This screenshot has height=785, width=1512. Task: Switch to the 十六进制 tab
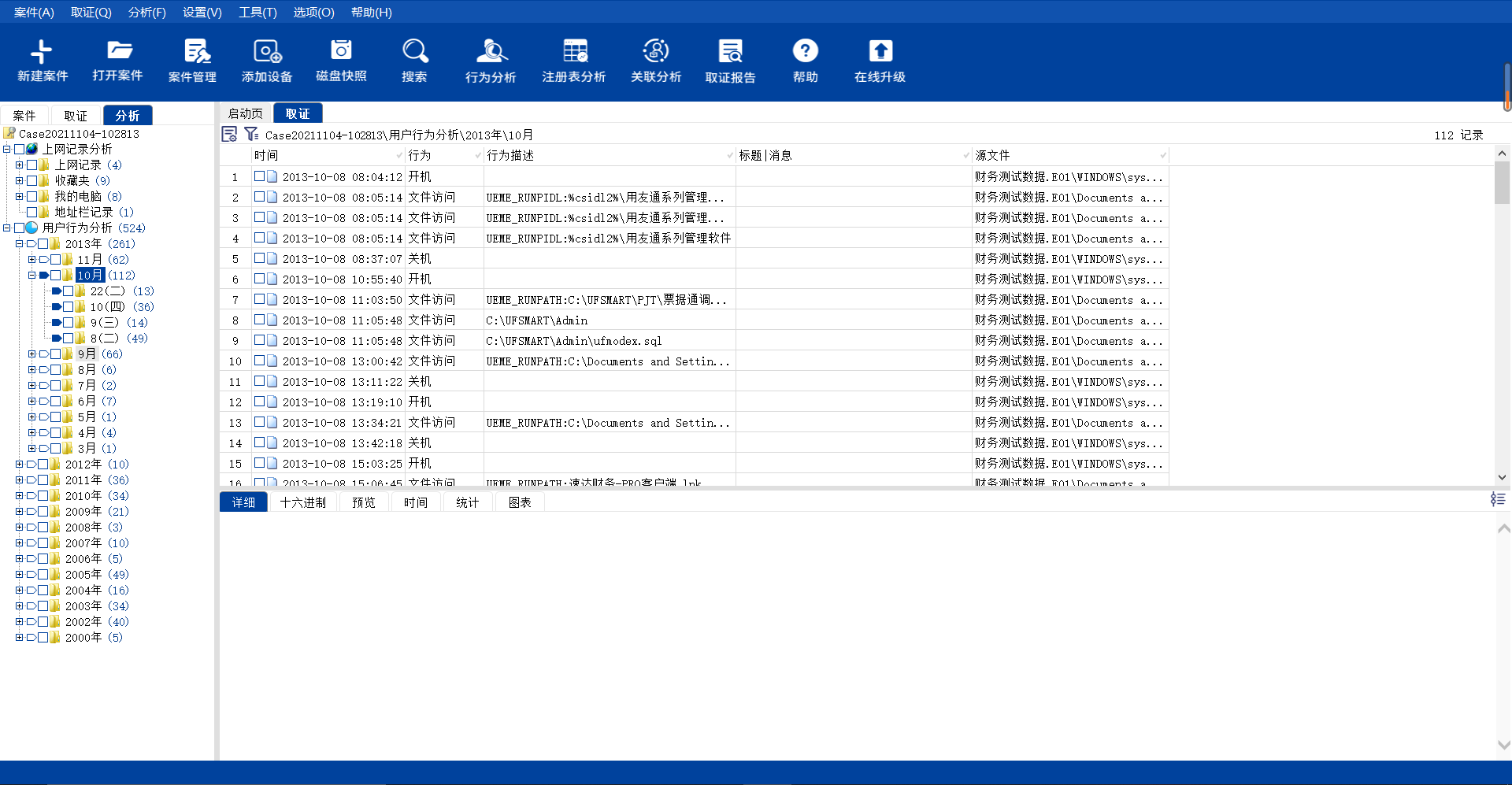[x=303, y=502]
